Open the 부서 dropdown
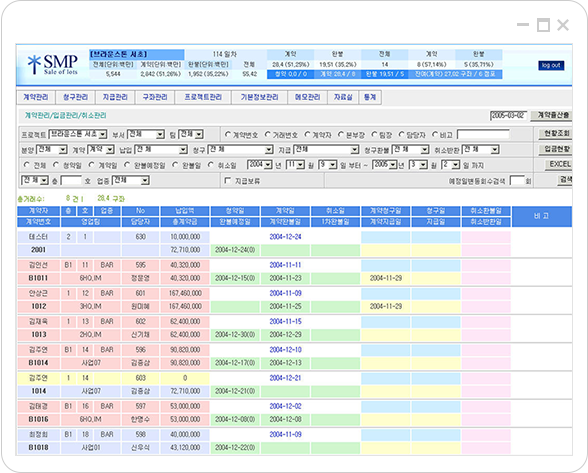The width and height of the screenshot is (588, 473). [x=146, y=134]
